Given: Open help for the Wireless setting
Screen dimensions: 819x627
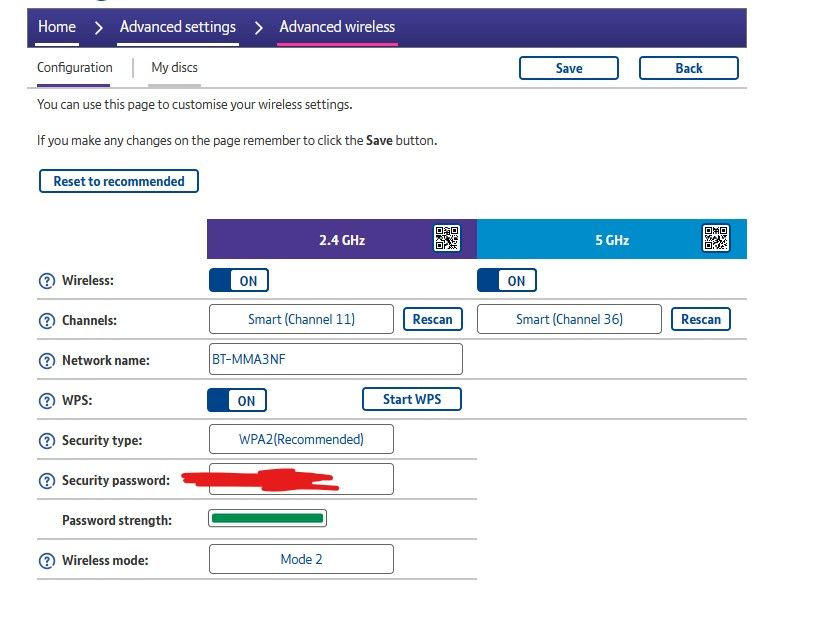Looking at the screenshot, I should 47,281.
